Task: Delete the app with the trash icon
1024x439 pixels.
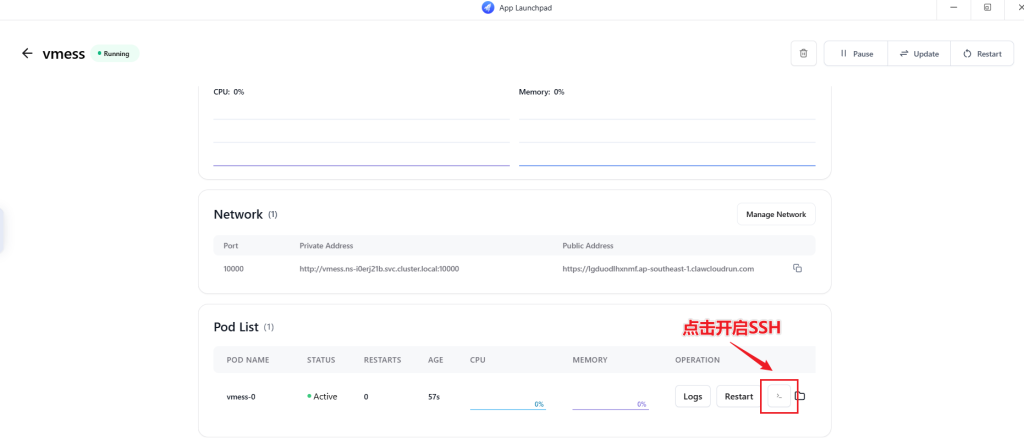Action: (x=804, y=54)
